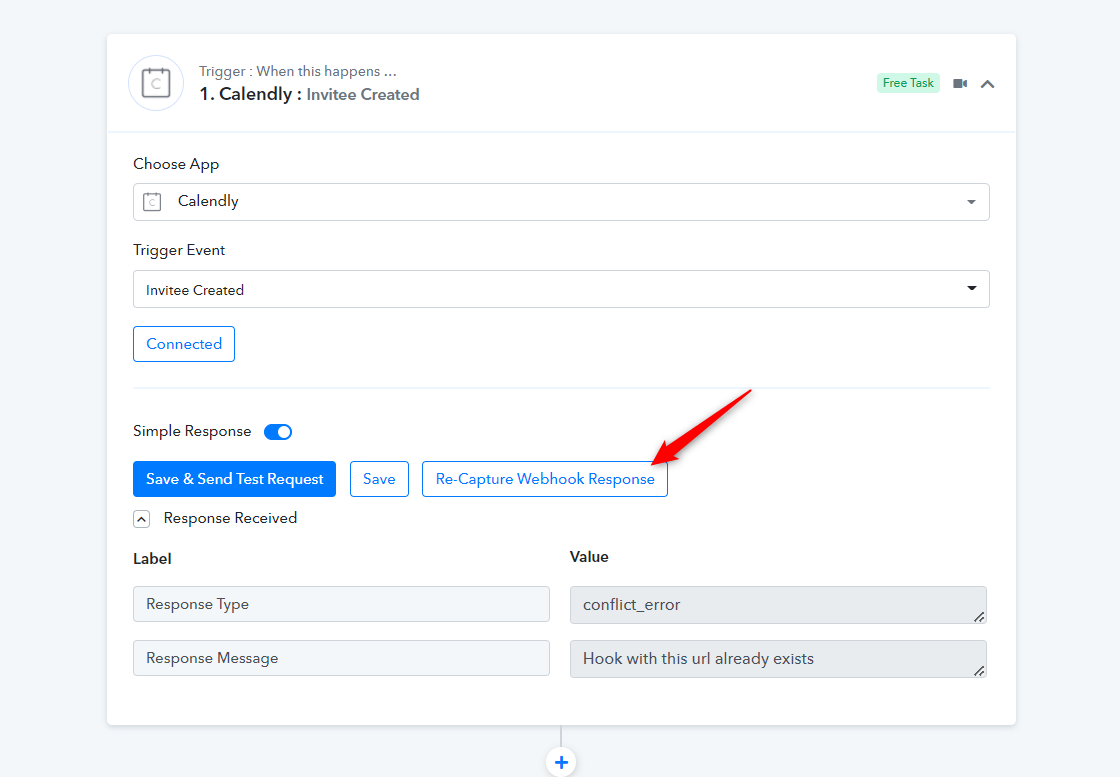Open the video tutorial camera icon
The image size is (1120, 777).
click(960, 84)
